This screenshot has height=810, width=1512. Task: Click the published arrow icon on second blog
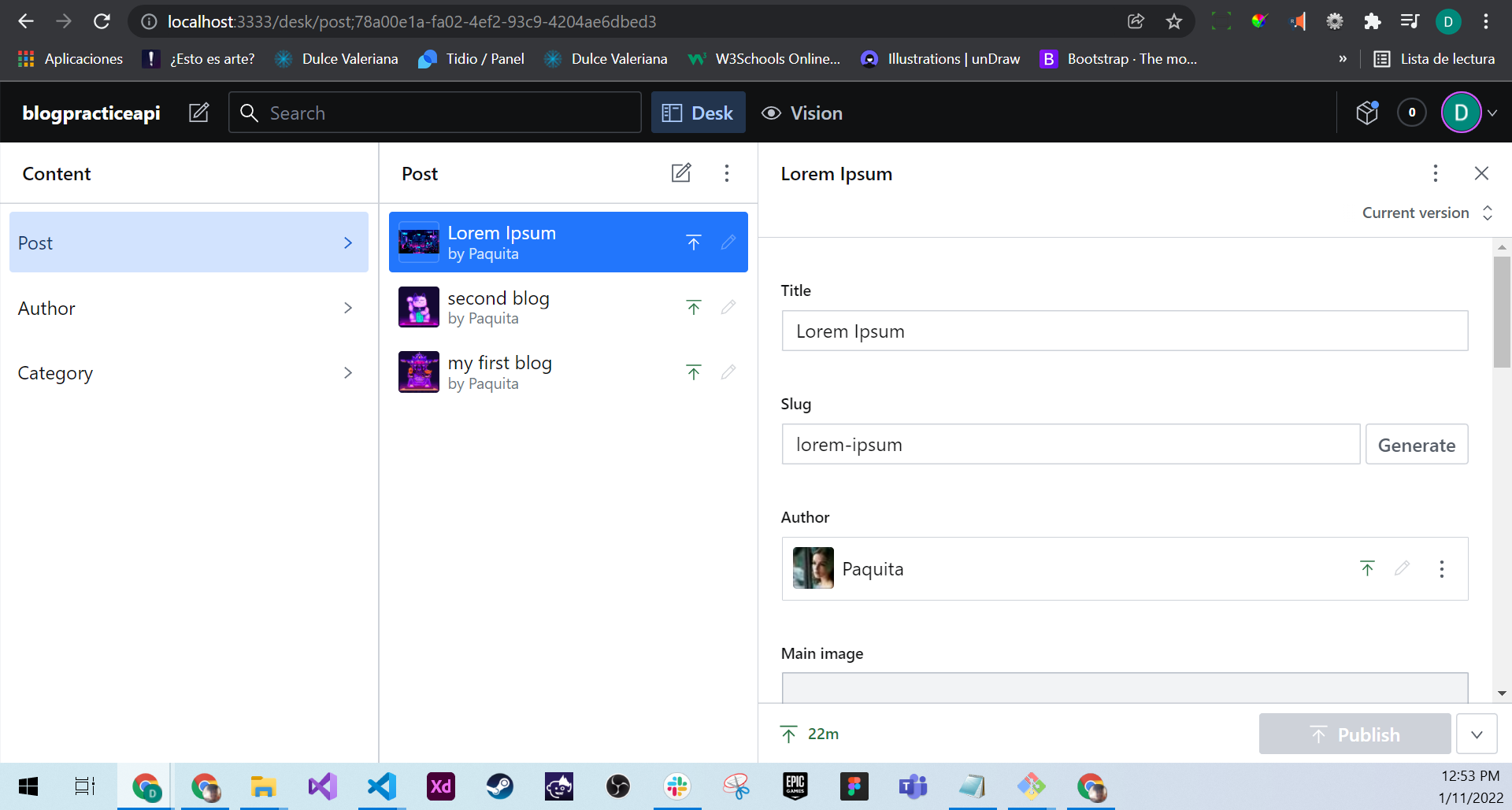pos(694,307)
